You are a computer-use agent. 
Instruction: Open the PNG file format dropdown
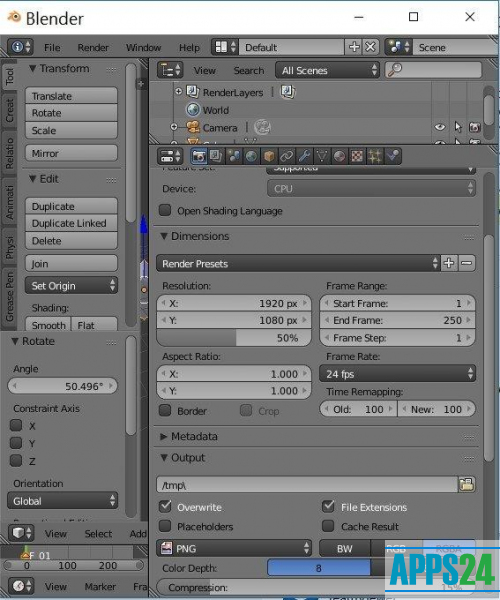(x=234, y=548)
